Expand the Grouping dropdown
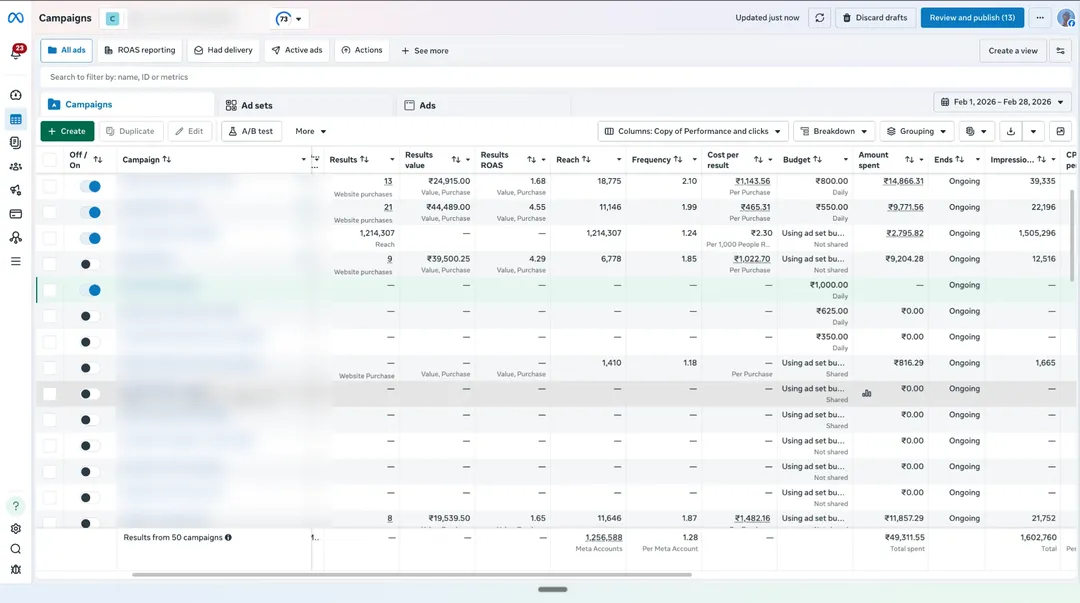Image resolution: width=1080 pixels, height=603 pixels. 917,131
